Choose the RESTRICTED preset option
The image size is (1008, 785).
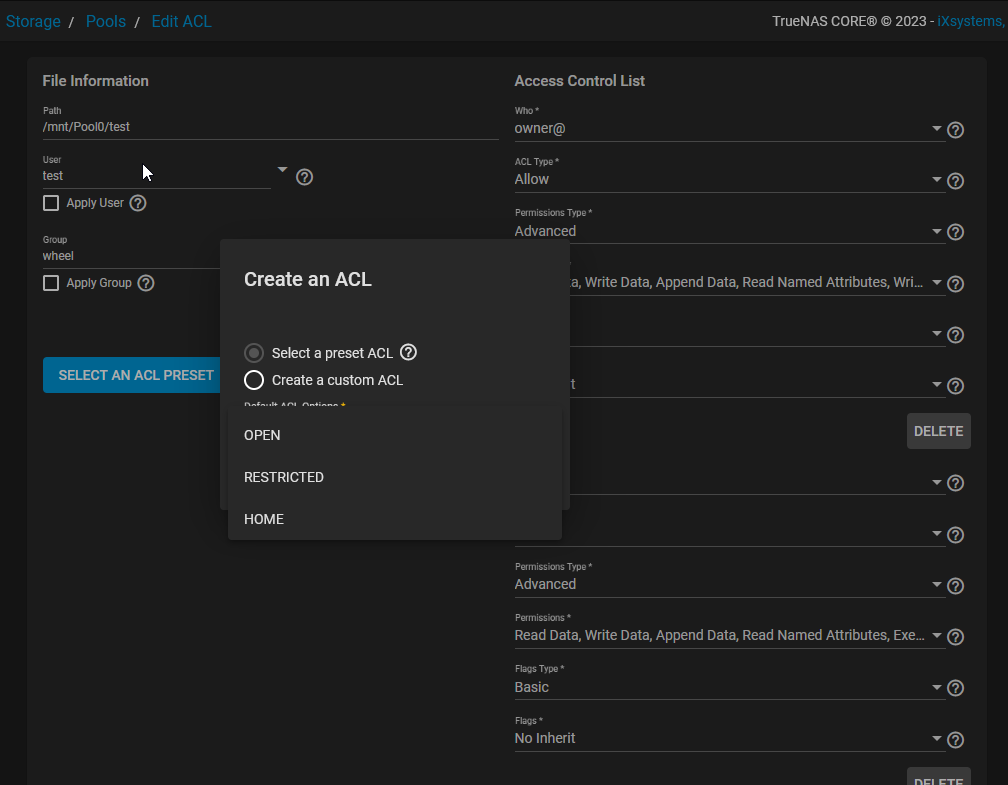click(x=283, y=476)
